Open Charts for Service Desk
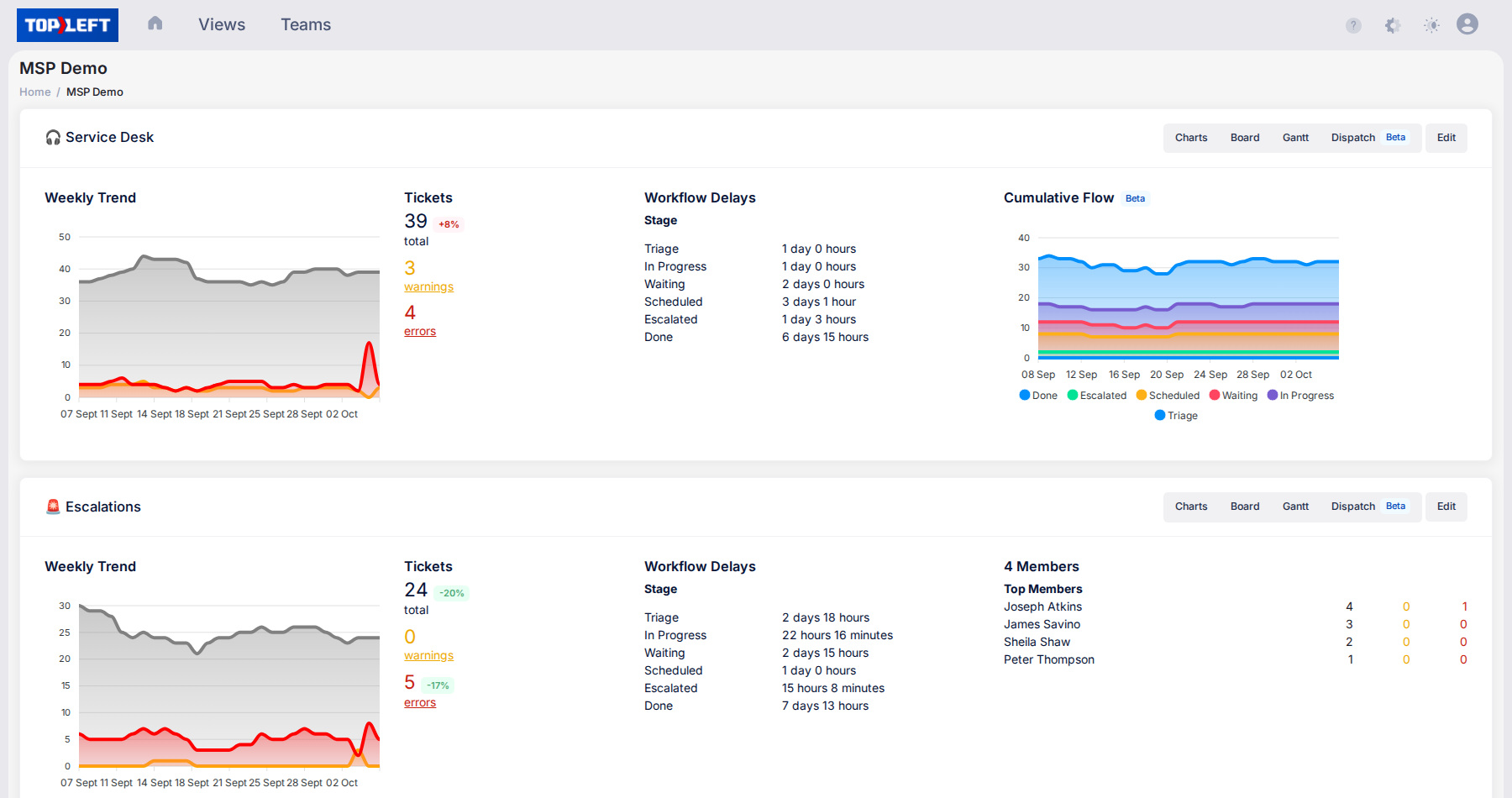Viewport: 1512px width, 798px height. click(x=1191, y=138)
